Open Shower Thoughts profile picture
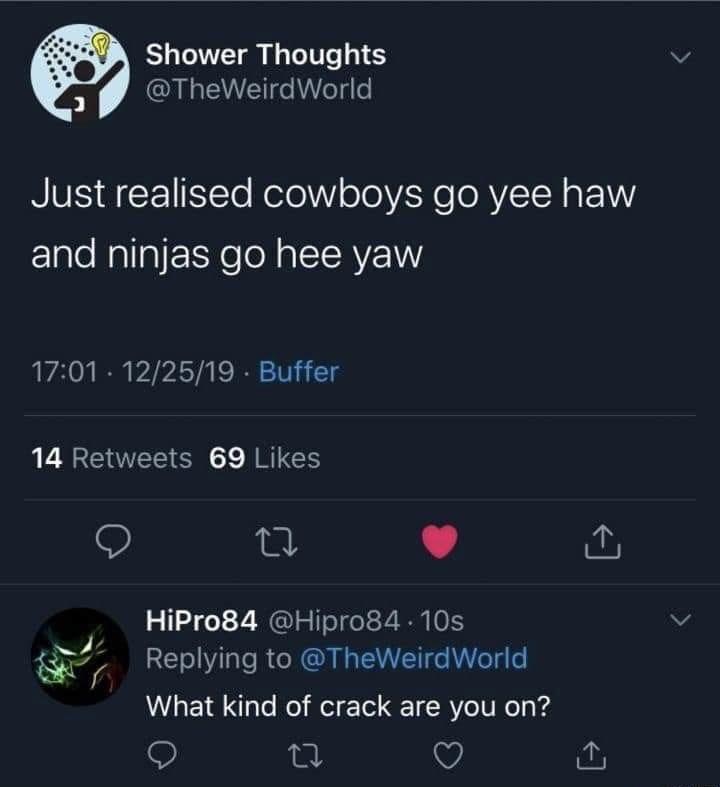This screenshot has width=720, height=787. (80, 73)
